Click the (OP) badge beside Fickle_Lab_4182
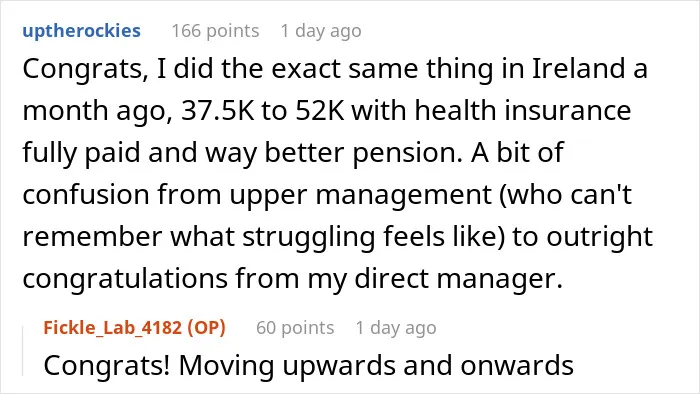The height and width of the screenshot is (394, 700). [x=206, y=328]
